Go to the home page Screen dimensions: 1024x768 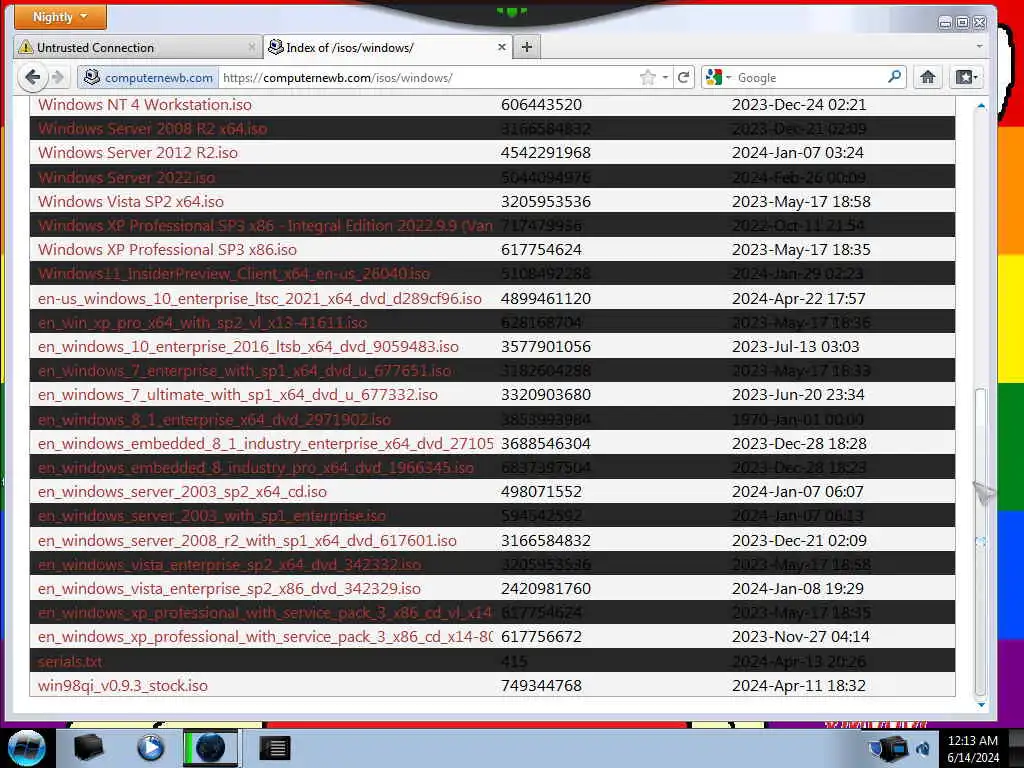click(x=927, y=77)
